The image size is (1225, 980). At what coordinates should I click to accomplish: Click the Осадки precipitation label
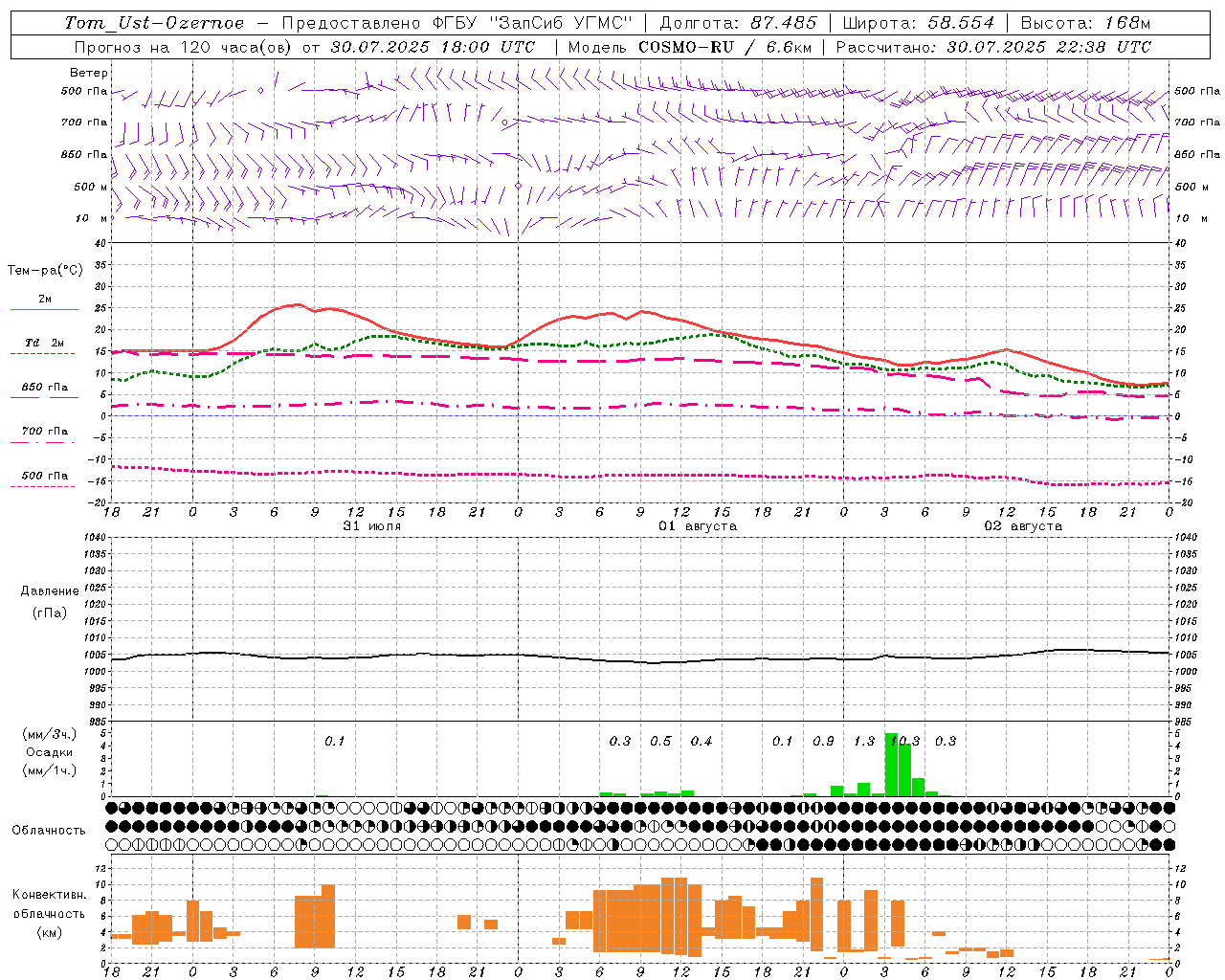(x=49, y=752)
